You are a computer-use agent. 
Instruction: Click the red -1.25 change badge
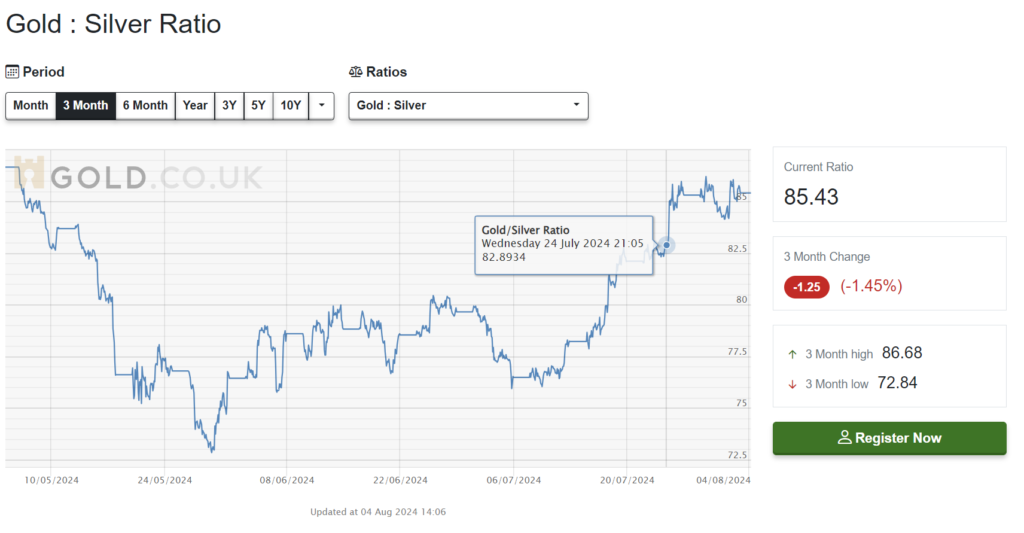pos(806,287)
